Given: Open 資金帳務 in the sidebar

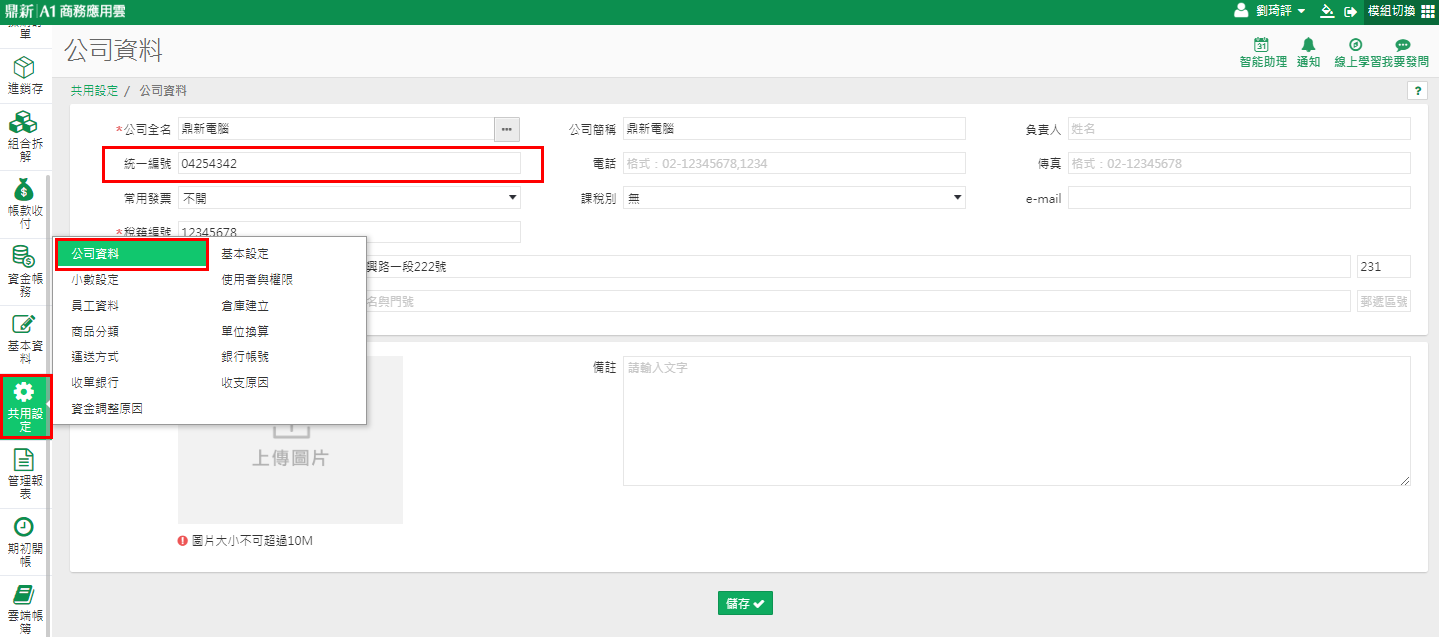Looking at the screenshot, I should tap(25, 272).
